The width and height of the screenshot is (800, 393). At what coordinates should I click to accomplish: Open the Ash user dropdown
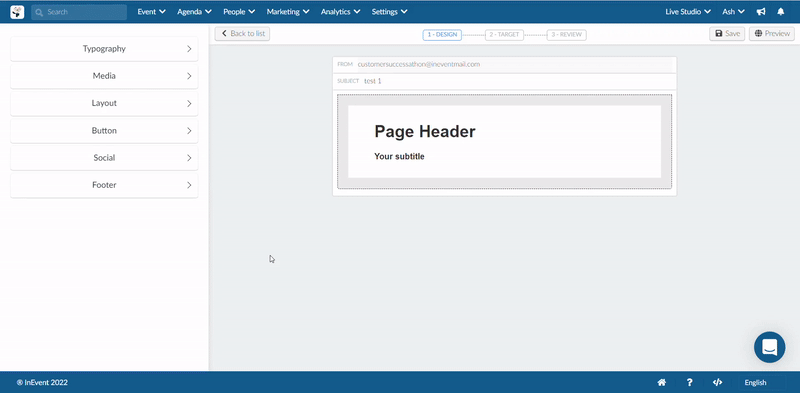click(734, 12)
